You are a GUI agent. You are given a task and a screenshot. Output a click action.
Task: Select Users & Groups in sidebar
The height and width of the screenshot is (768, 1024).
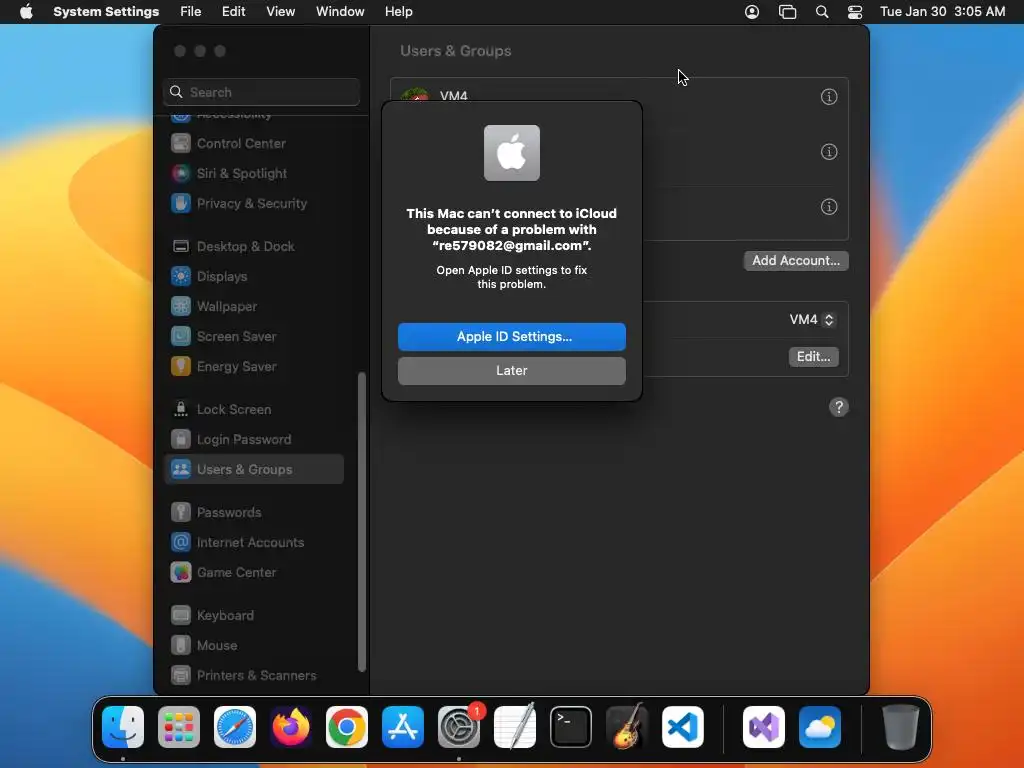point(254,470)
